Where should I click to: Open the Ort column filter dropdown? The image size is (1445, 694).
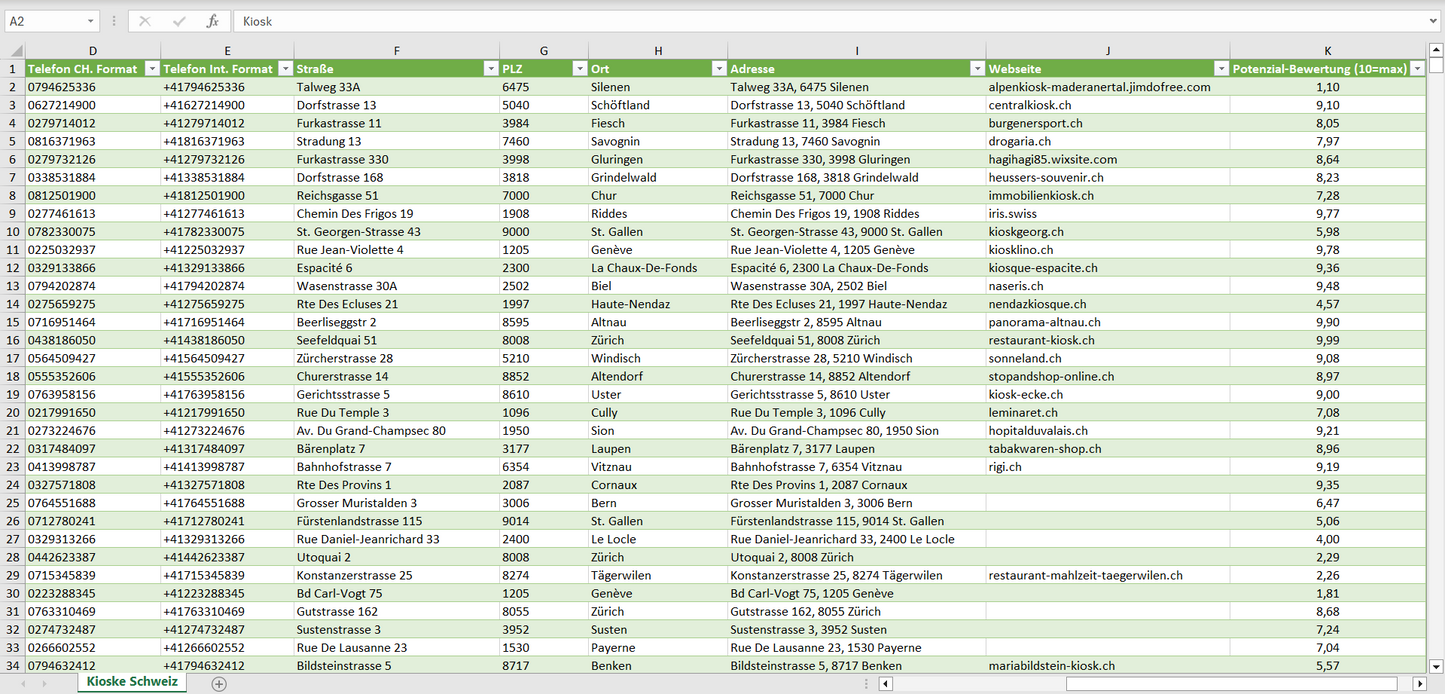tap(718, 69)
